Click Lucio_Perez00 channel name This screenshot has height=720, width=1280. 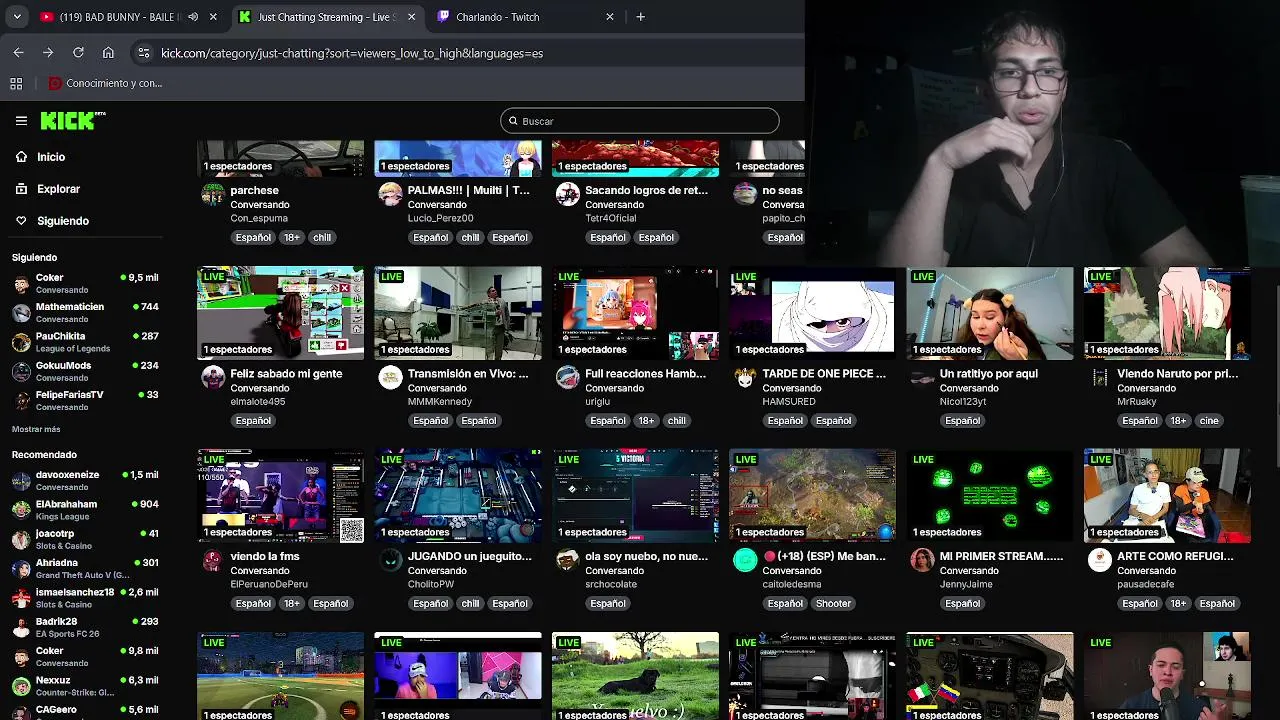pos(440,218)
